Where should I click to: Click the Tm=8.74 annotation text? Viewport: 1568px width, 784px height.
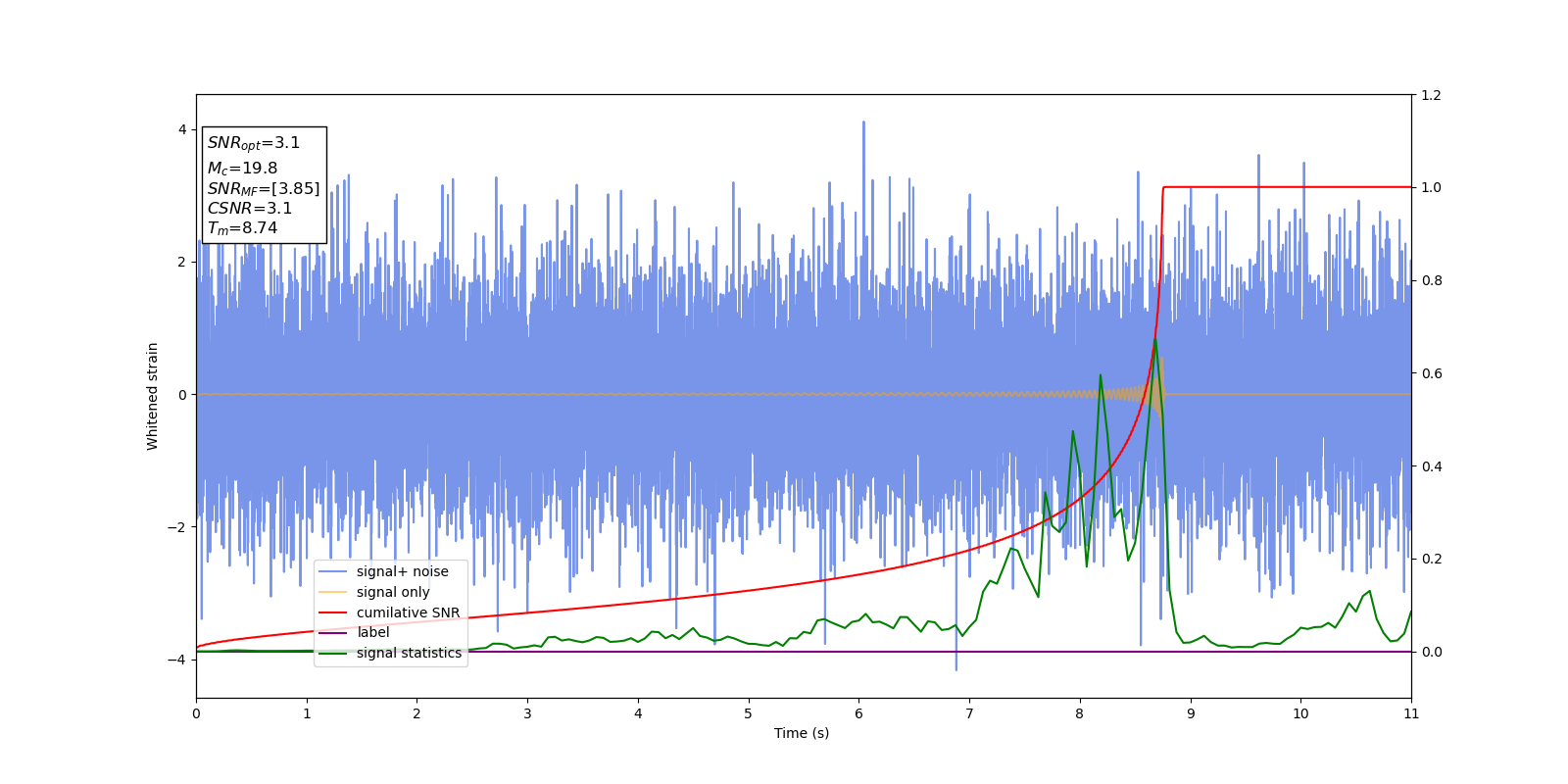(242, 228)
